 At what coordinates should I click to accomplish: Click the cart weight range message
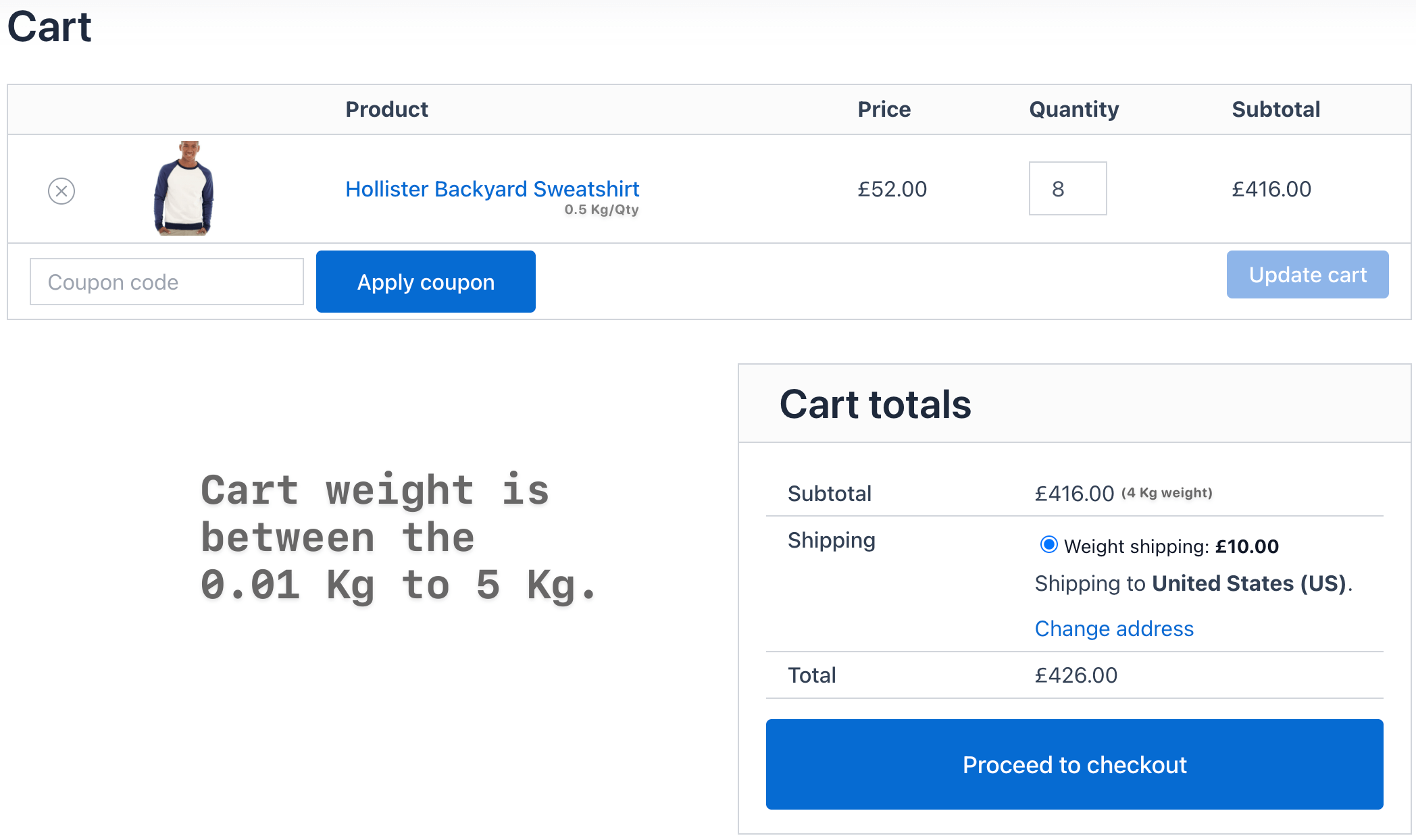tap(399, 537)
